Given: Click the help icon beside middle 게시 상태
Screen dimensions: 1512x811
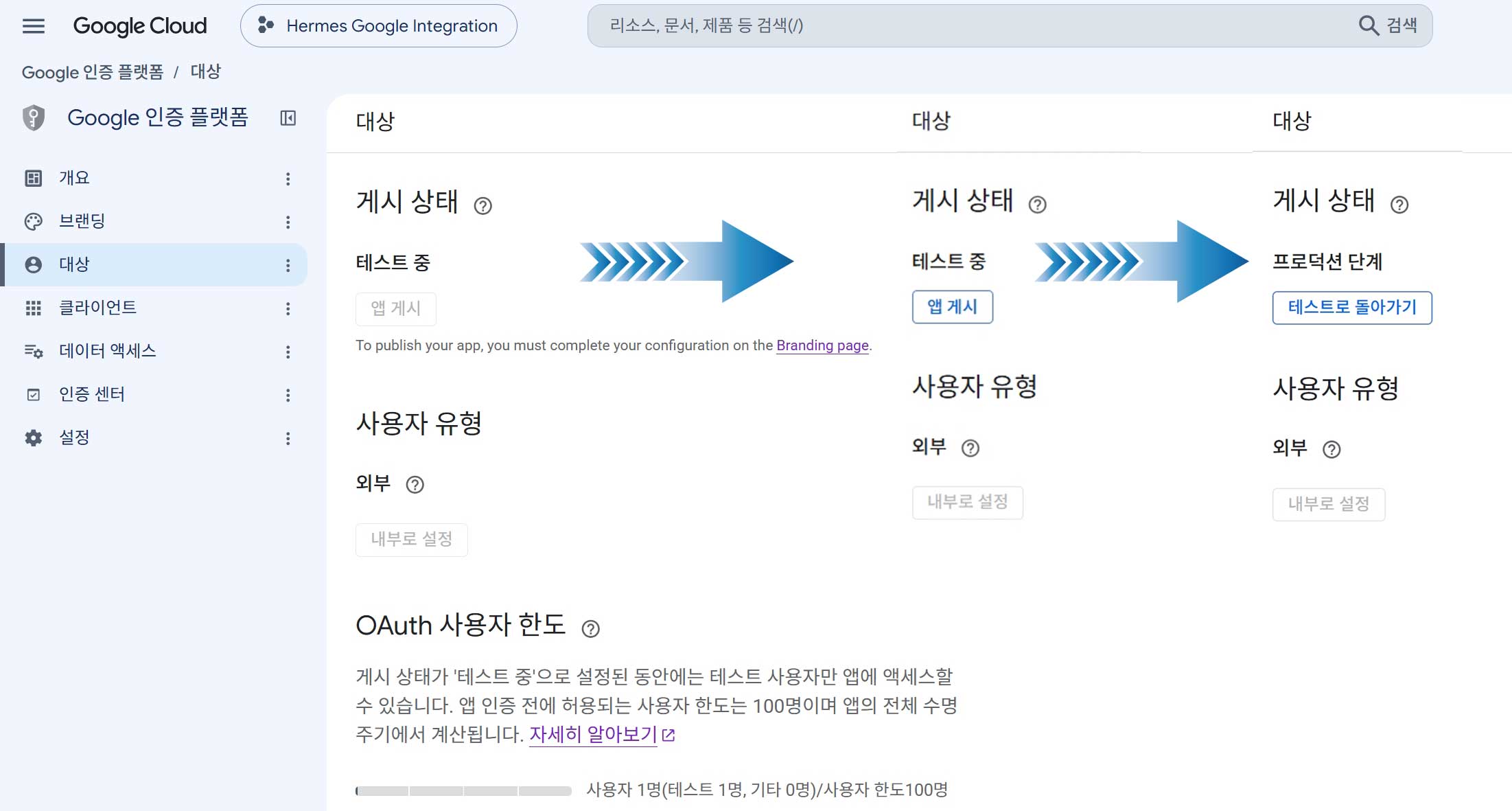Looking at the screenshot, I should 1038,205.
